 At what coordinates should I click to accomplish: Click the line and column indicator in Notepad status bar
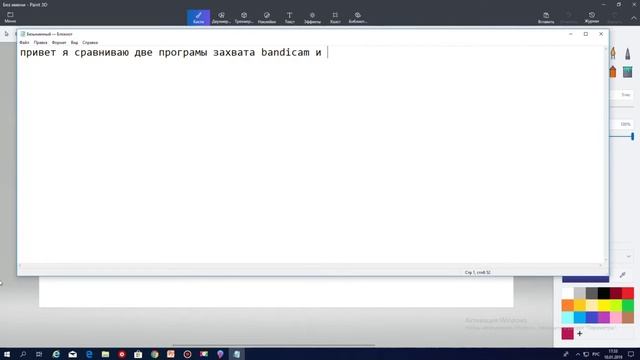(478, 272)
